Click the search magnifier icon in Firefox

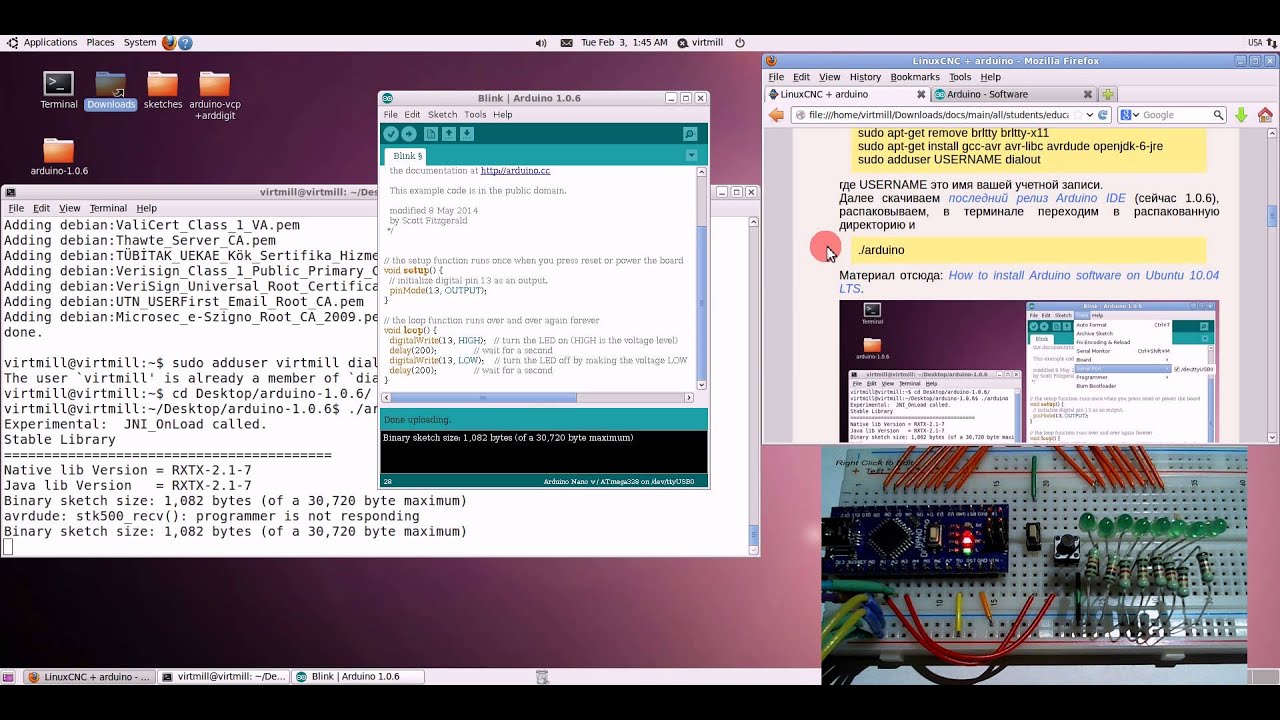coord(1218,115)
